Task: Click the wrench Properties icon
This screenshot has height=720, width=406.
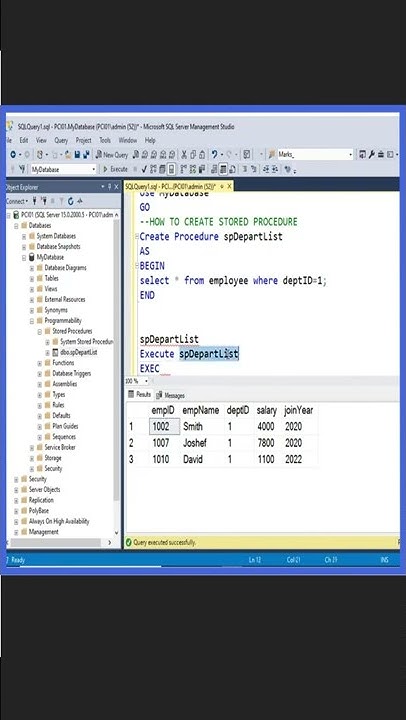Action: click(x=372, y=155)
